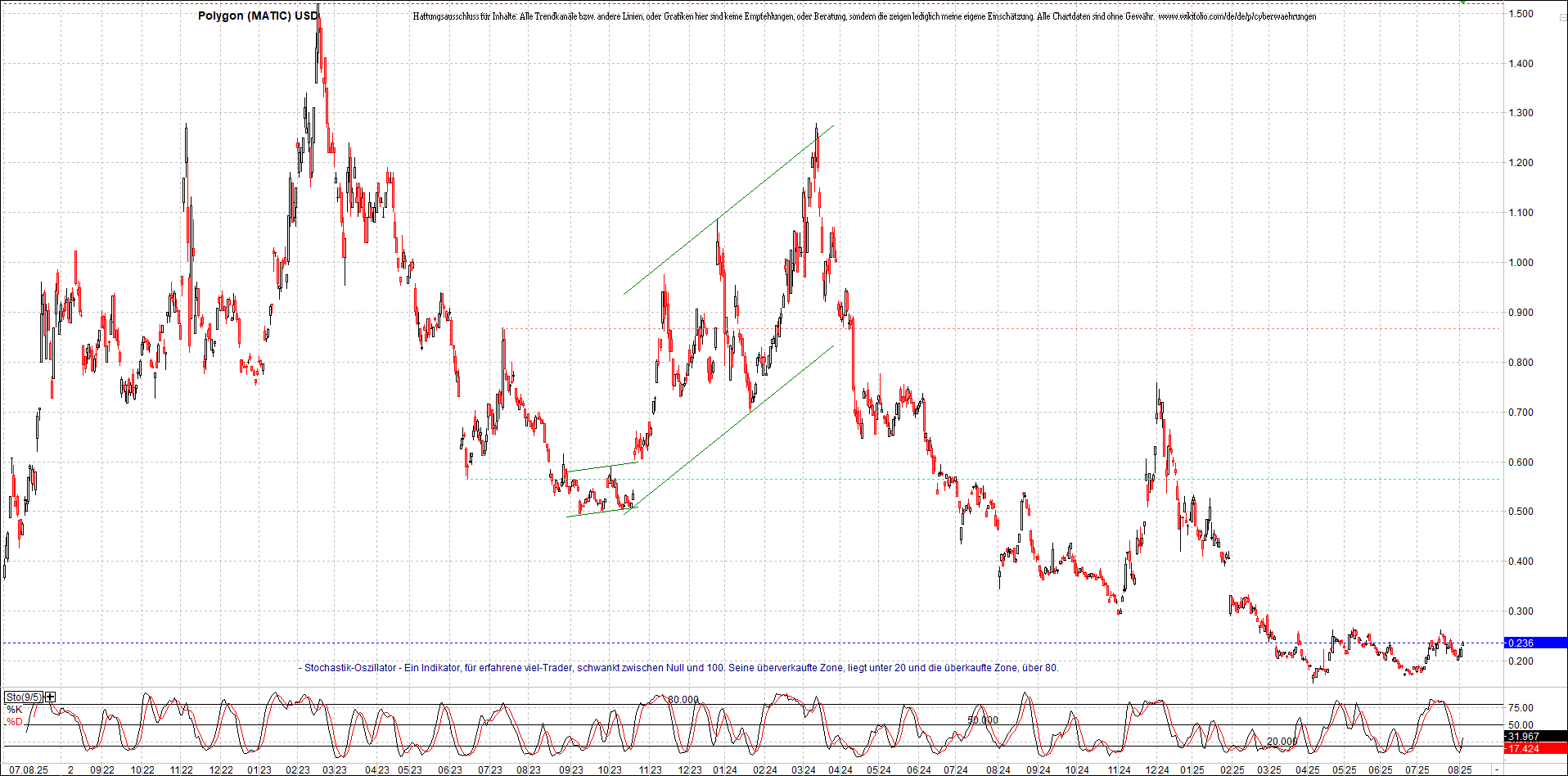Screen dimensions: 1568x776
Task: Click the plus icon beside Sto(9/5)
Action: coord(50,695)
